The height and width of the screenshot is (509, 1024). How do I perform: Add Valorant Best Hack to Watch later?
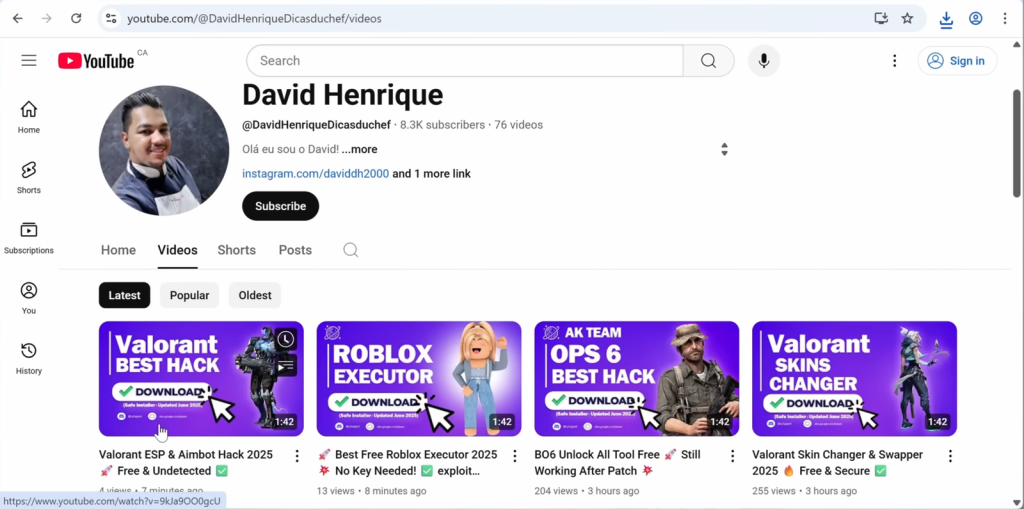(x=286, y=340)
